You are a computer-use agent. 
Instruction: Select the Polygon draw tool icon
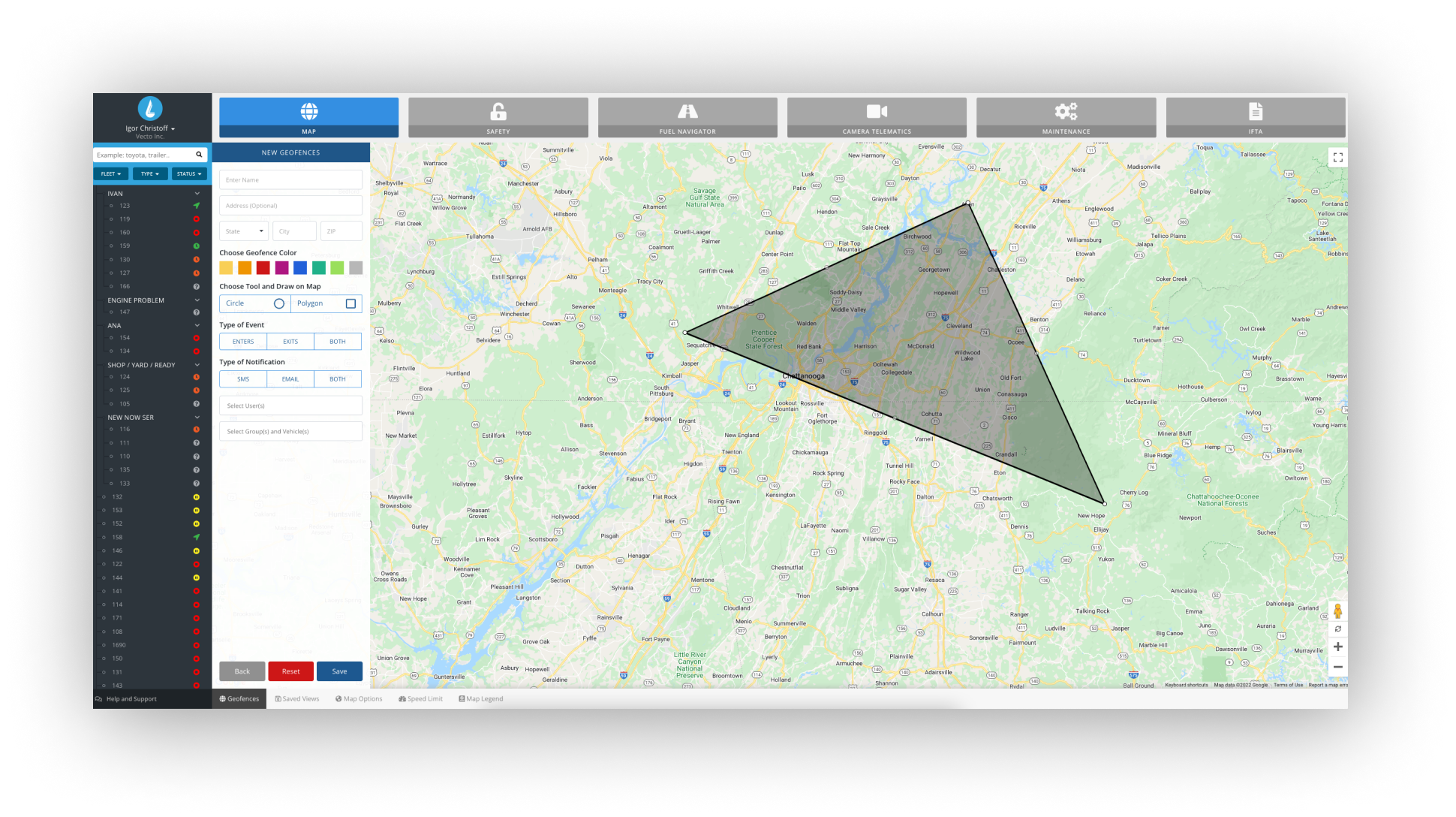click(x=351, y=303)
